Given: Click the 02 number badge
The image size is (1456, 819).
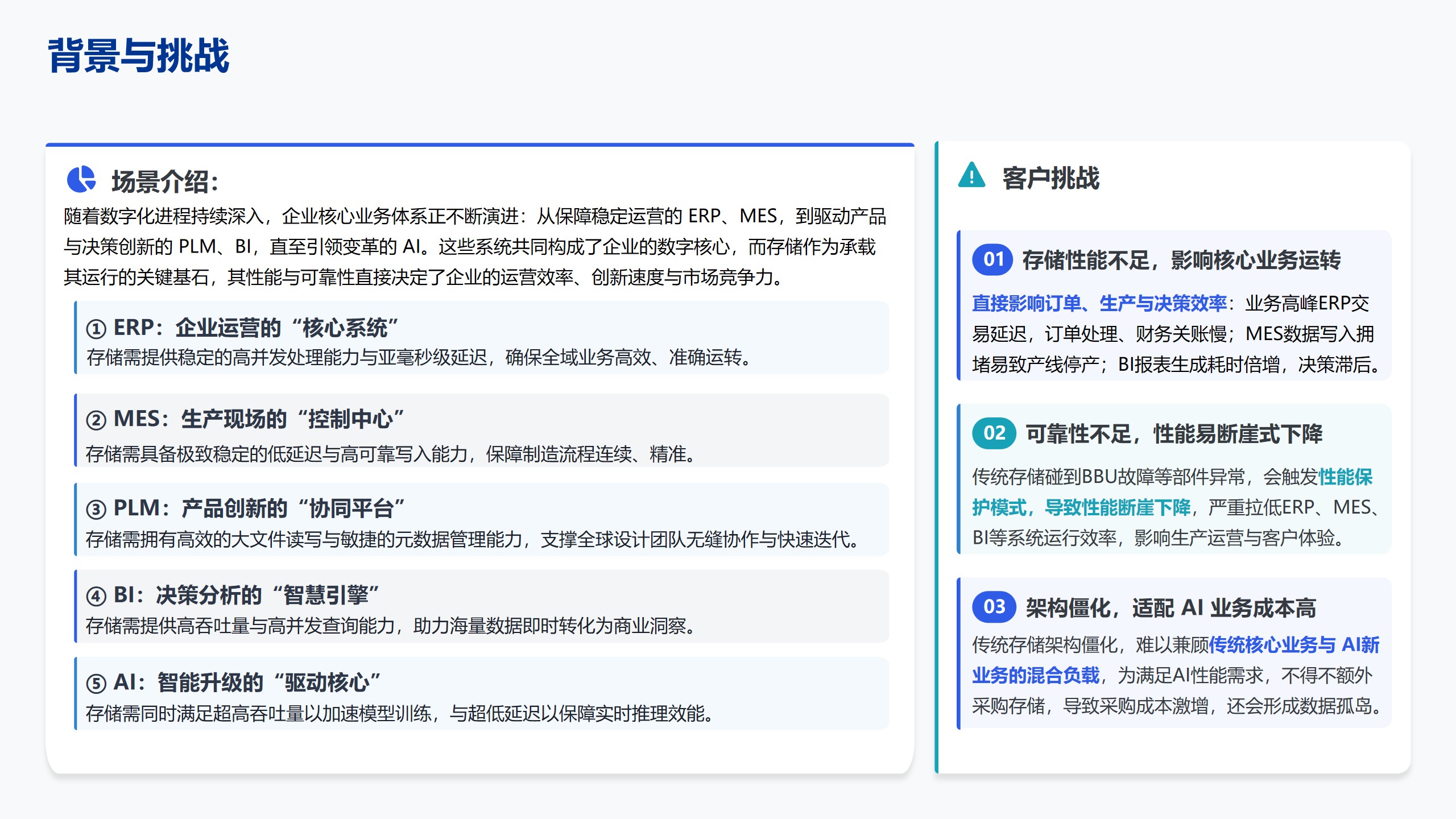Looking at the screenshot, I should point(994,433).
